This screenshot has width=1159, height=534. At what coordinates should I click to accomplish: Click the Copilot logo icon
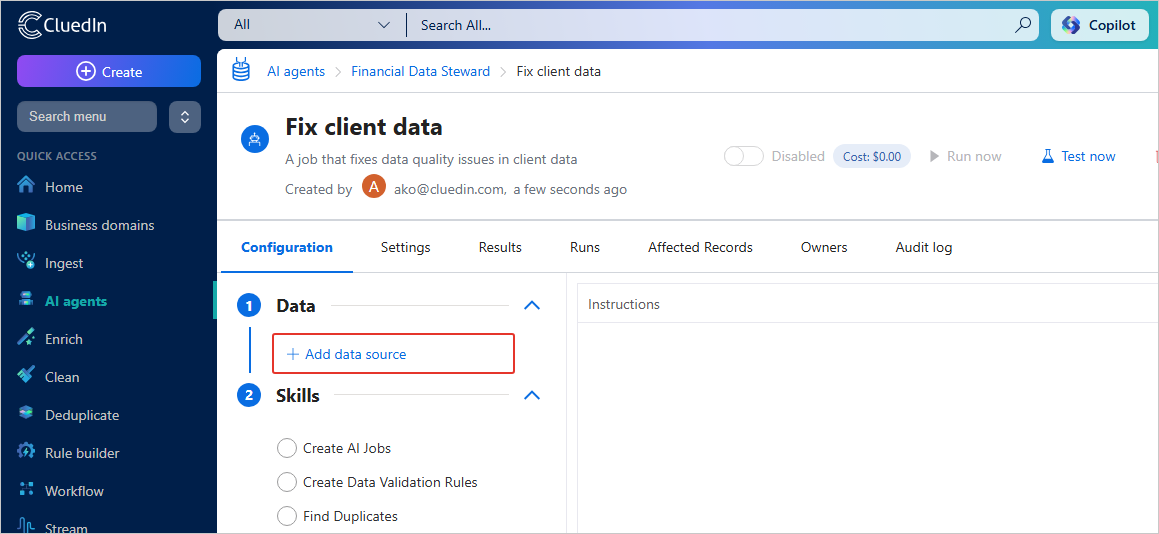pyautogui.click(x=1070, y=25)
